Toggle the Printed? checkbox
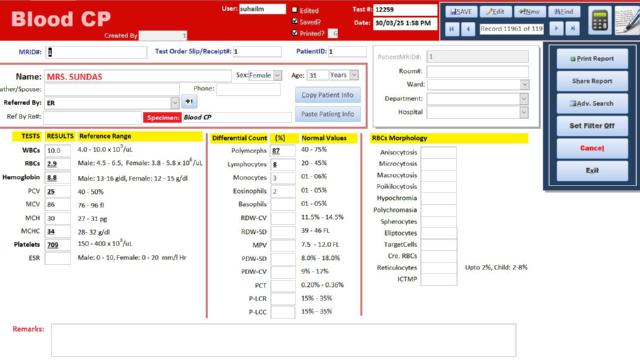 (x=295, y=33)
